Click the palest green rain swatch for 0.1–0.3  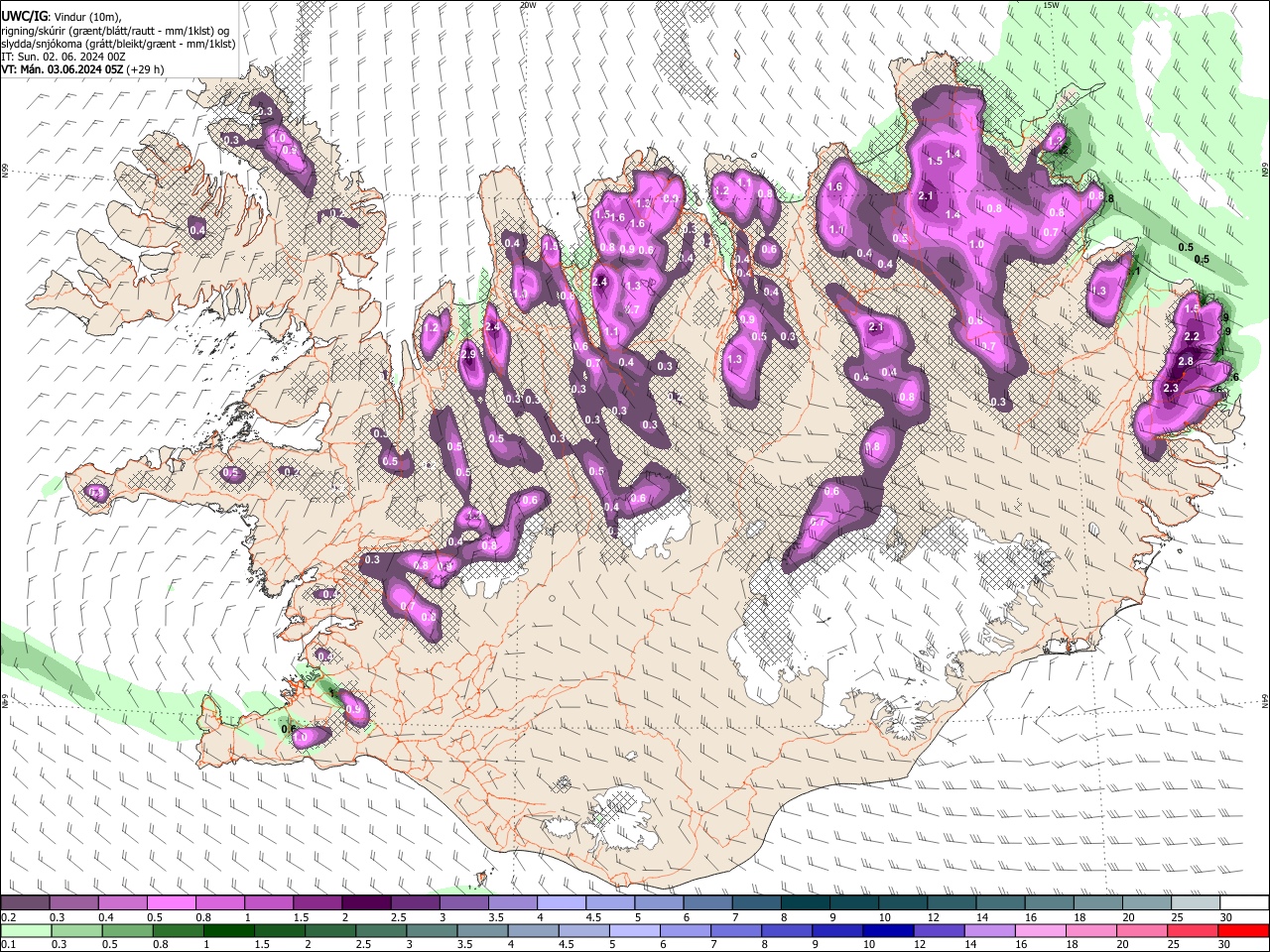pyautogui.click(x=25, y=930)
